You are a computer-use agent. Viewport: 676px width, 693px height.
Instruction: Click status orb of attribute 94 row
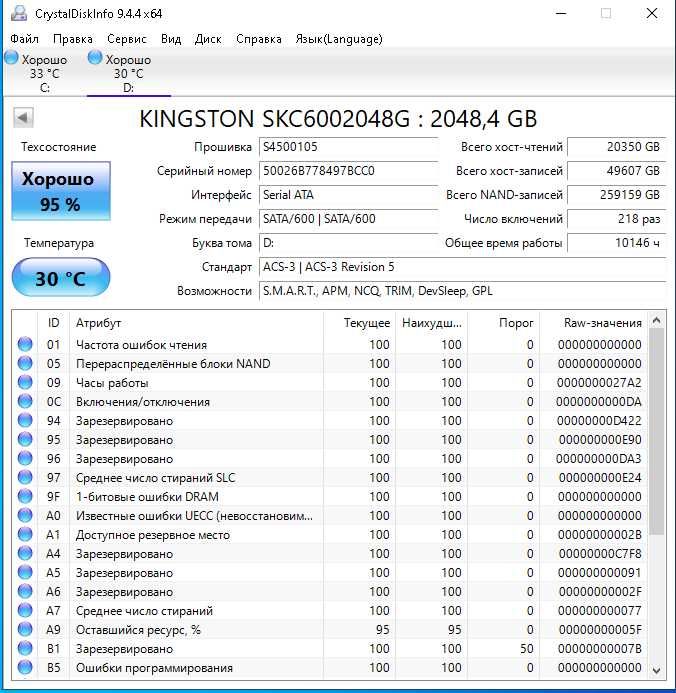tap(25, 420)
